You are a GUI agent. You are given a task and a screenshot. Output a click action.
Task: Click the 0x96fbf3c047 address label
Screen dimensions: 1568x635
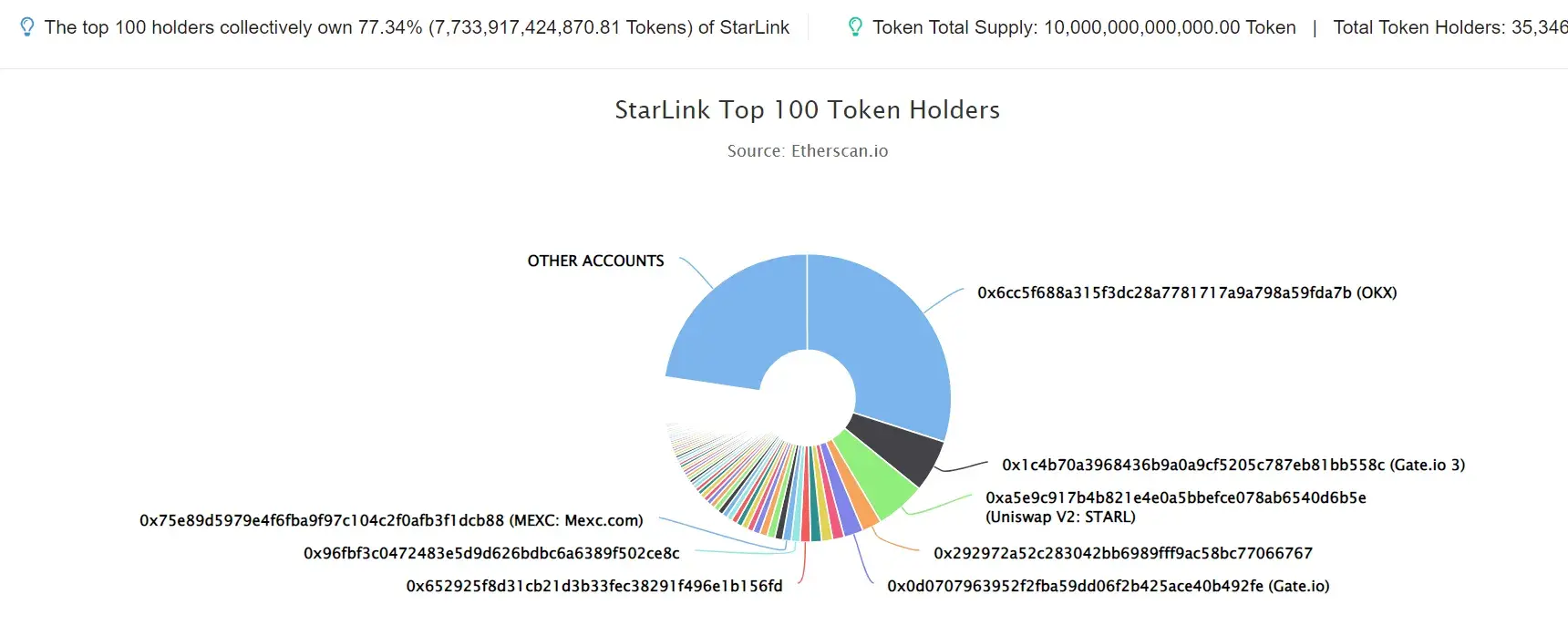[491, 553]
